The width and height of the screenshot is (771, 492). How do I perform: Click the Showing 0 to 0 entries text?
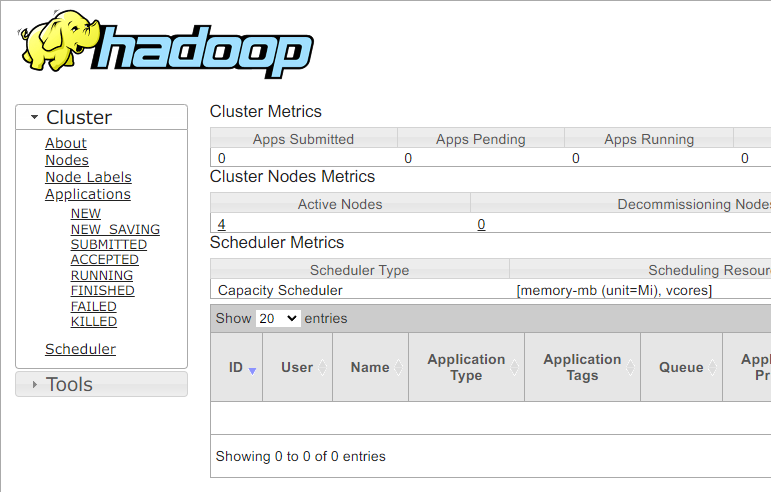coord(300,457)
